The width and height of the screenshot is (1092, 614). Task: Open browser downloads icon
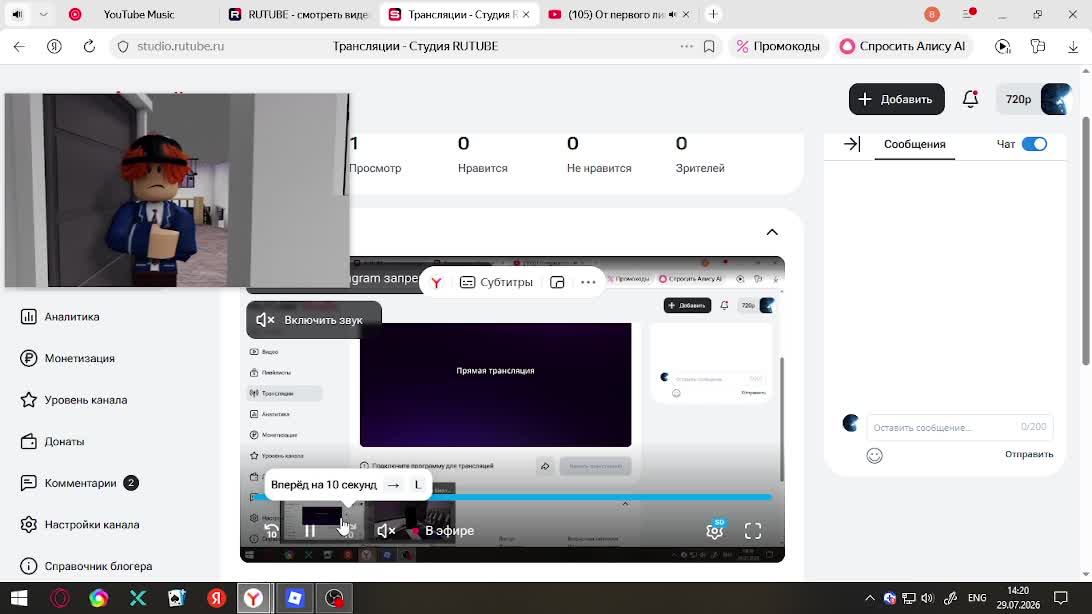[1072, 47]
